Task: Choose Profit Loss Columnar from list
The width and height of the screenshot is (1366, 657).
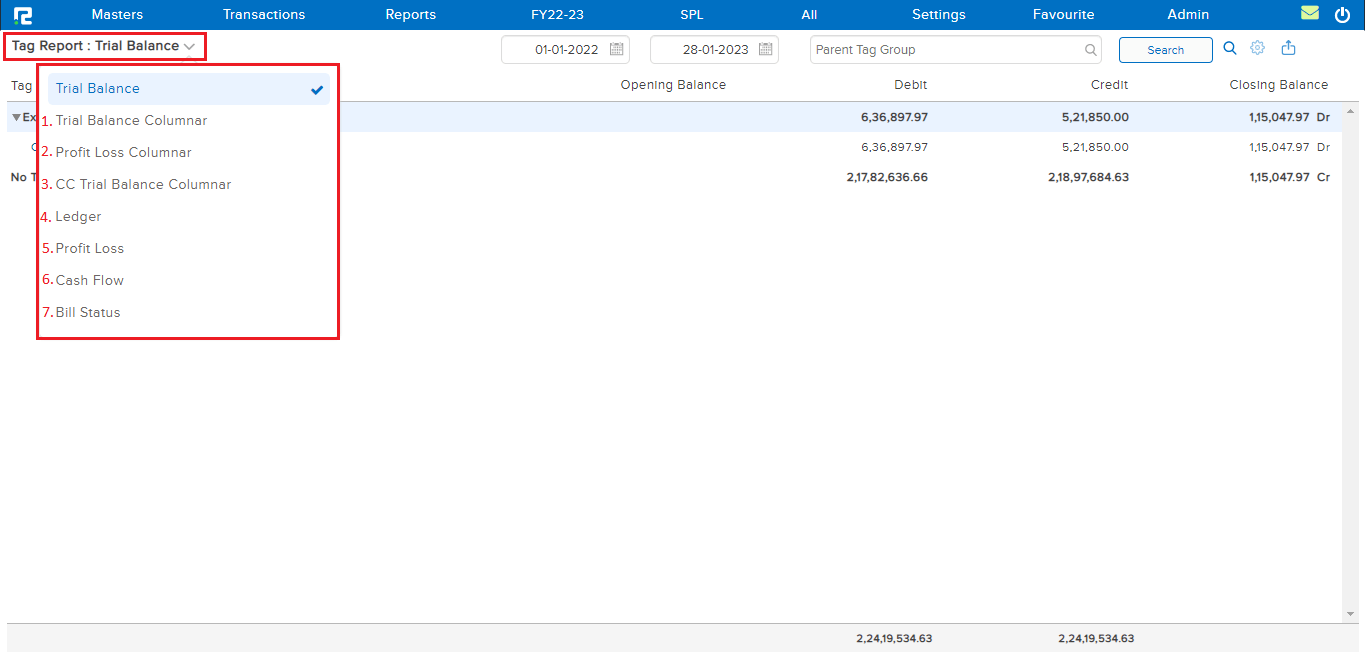Action: [x=123, y=153]
